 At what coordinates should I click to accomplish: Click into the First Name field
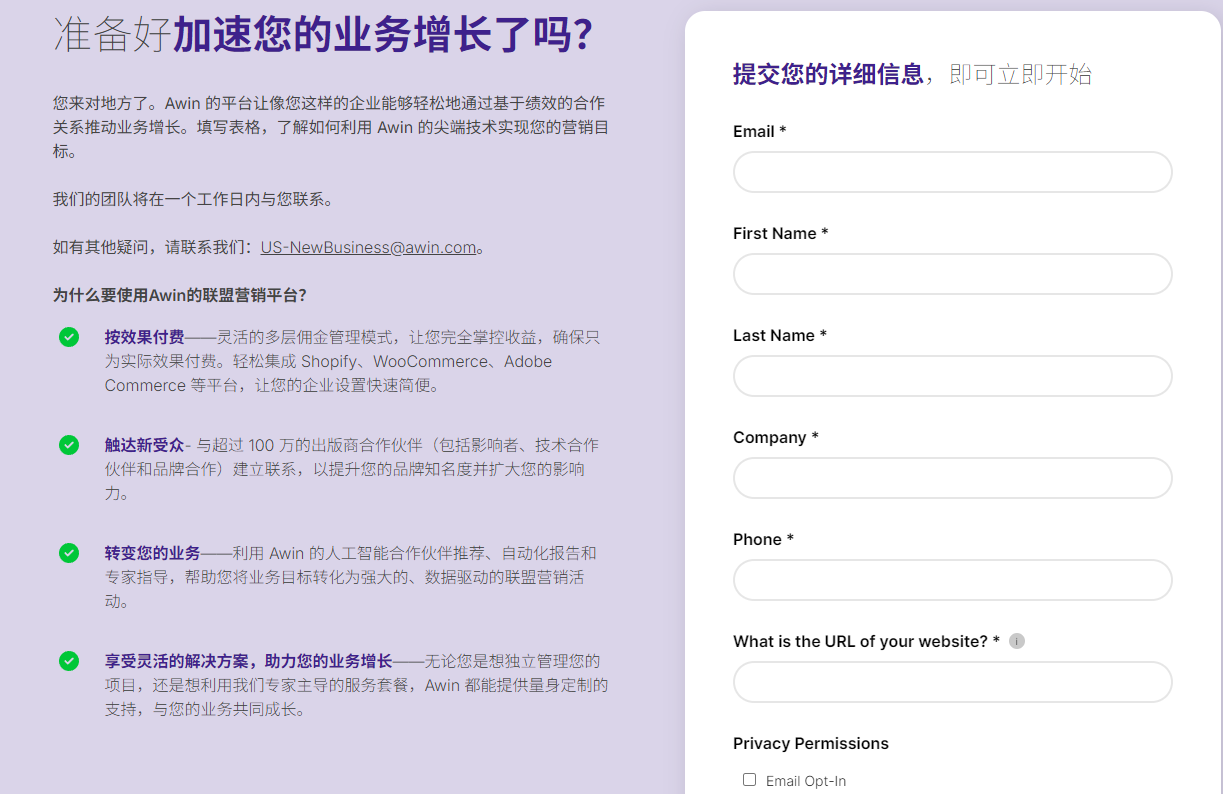952,274
